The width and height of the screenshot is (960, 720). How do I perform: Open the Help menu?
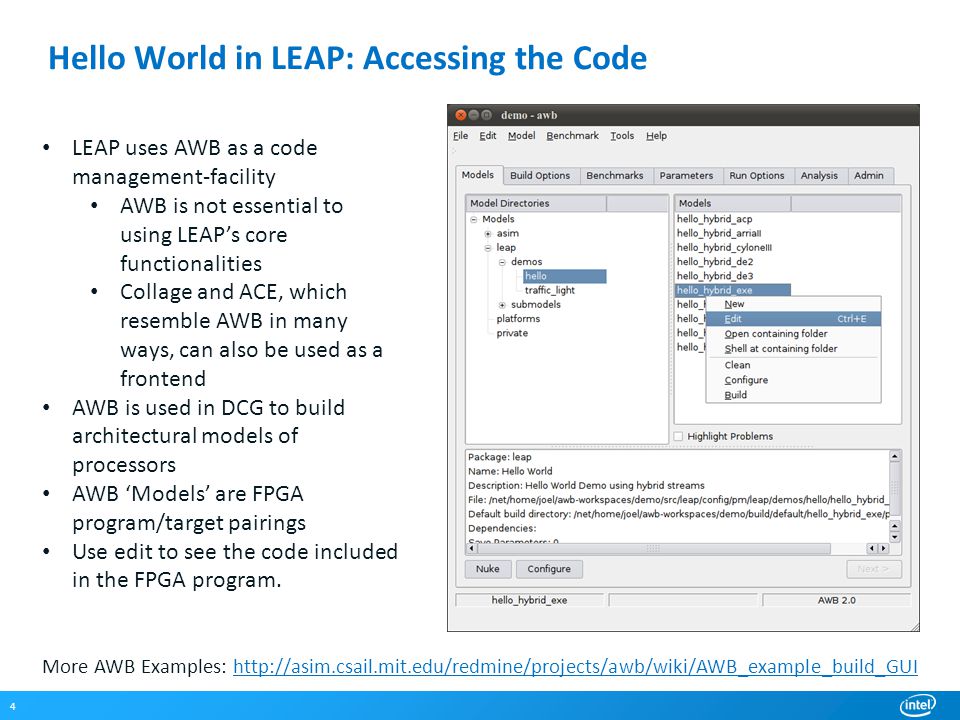656,136
